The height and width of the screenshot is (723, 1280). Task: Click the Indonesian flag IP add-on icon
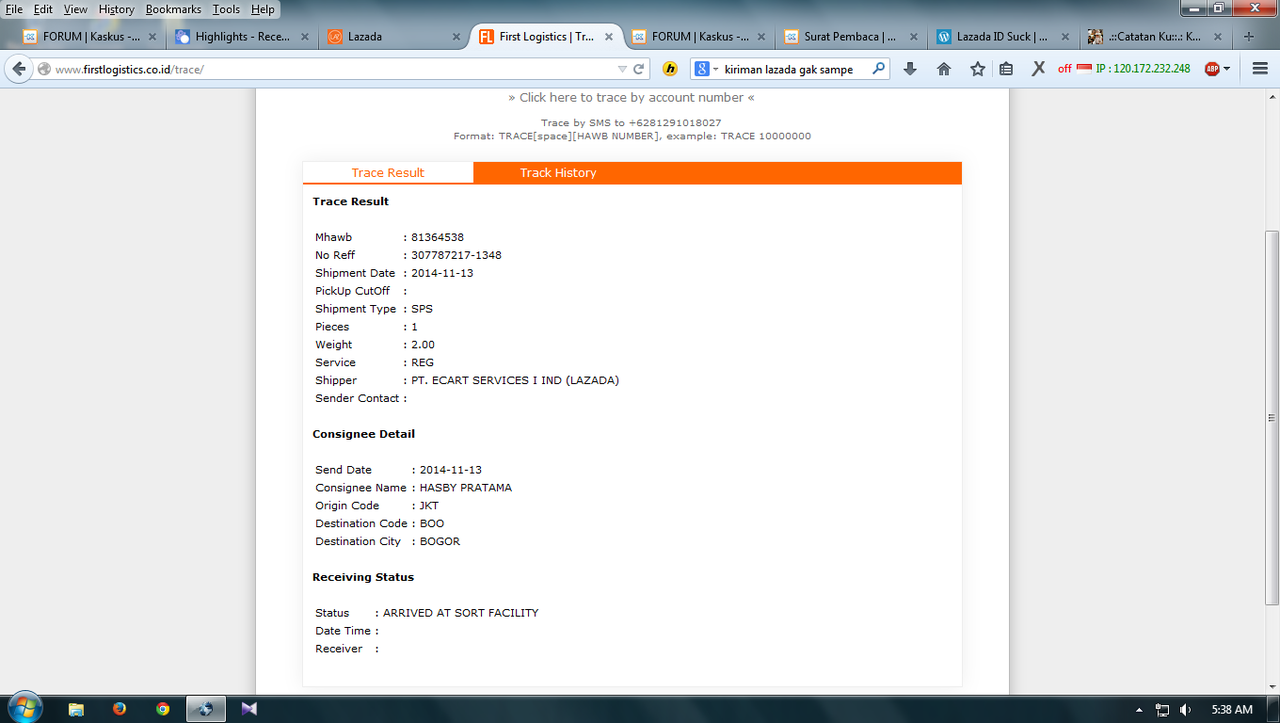(x=1084, y=69)
